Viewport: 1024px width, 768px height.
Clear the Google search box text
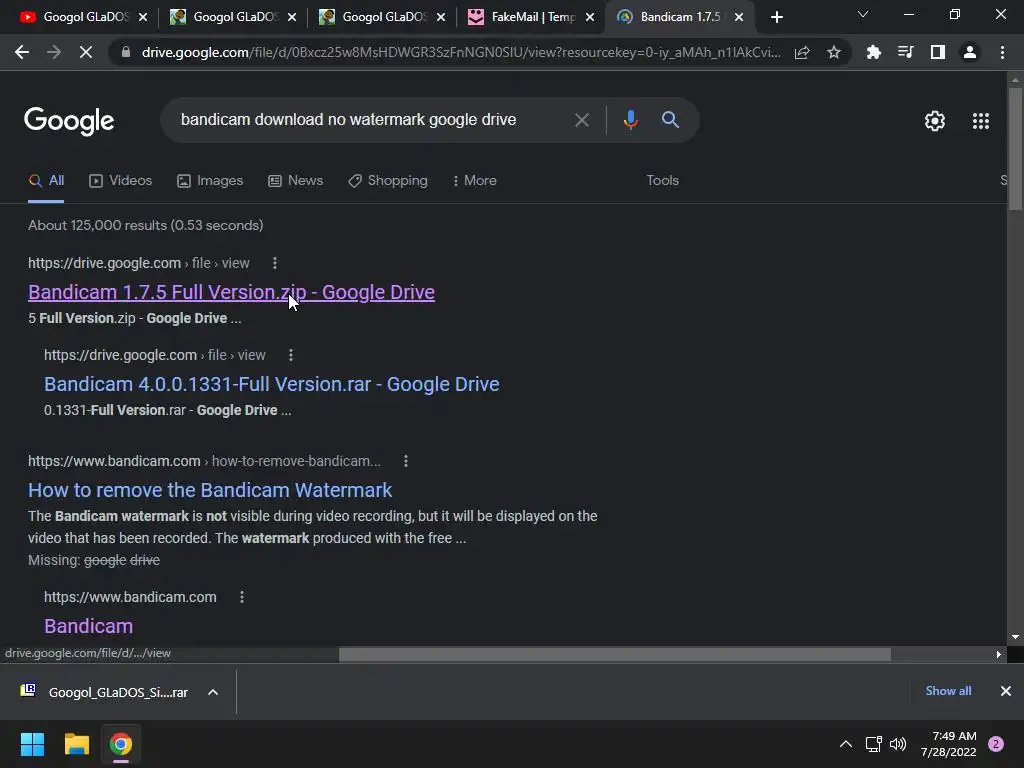point(581,120)
